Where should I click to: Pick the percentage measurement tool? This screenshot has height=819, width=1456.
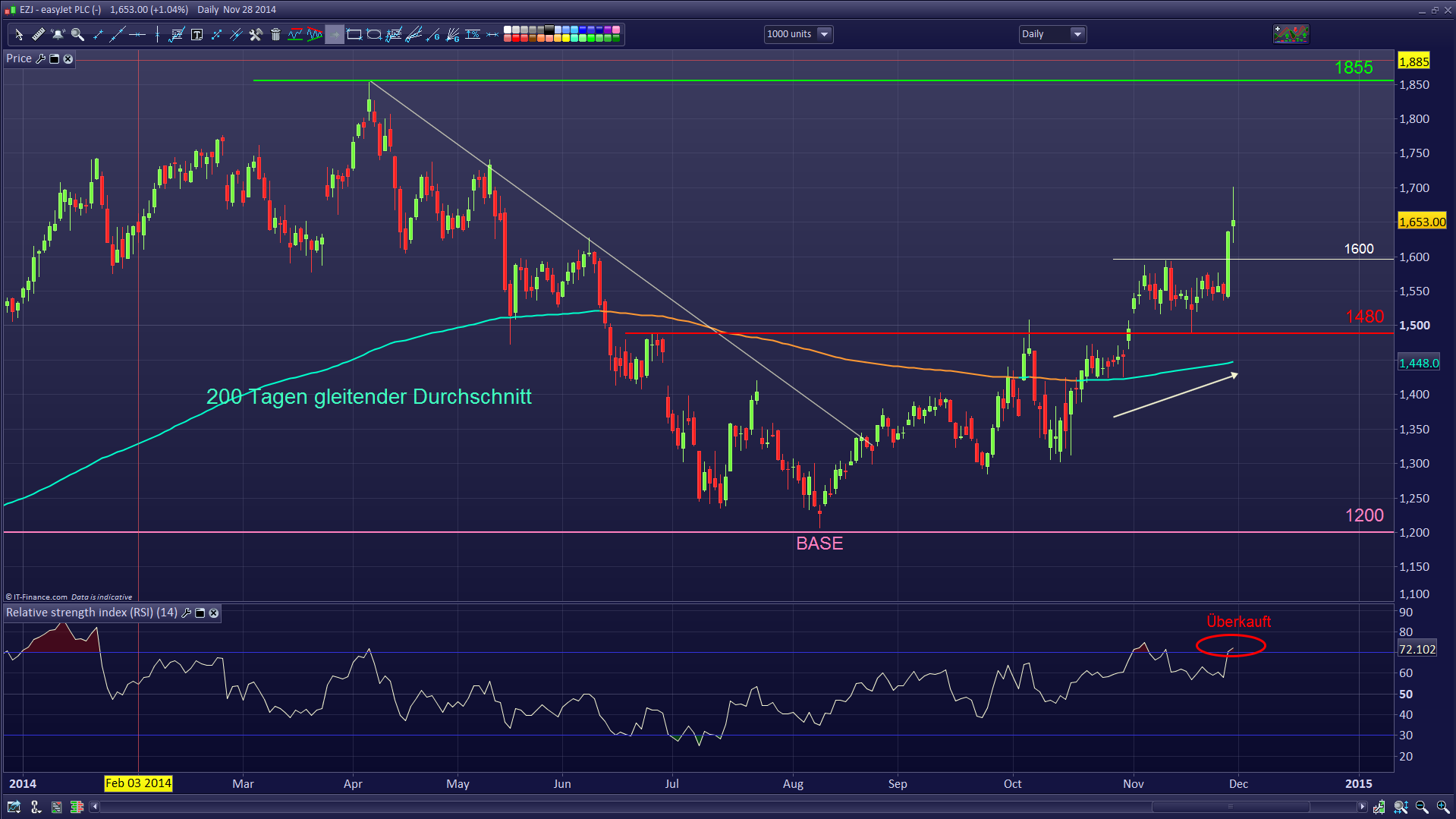coord(473,34)
